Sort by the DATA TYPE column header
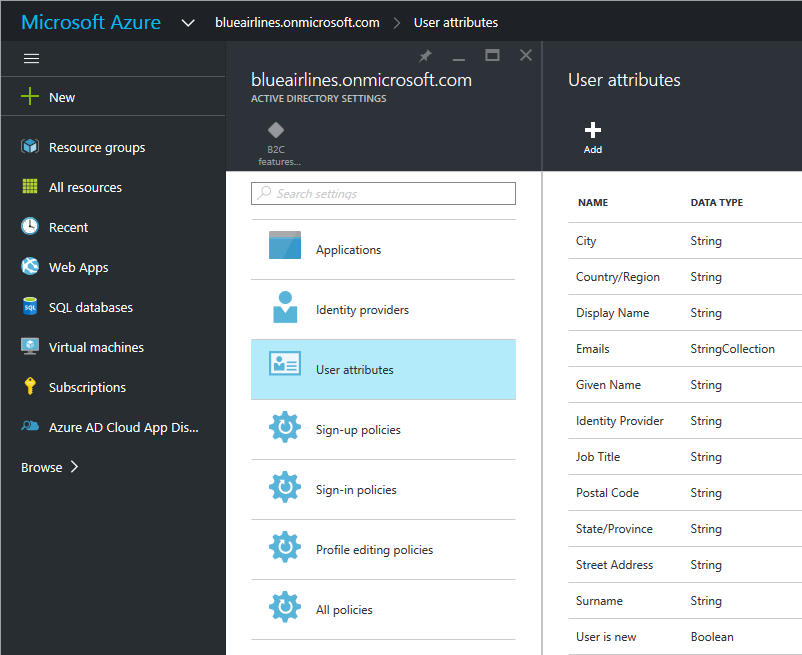 (x=717, y=202)
